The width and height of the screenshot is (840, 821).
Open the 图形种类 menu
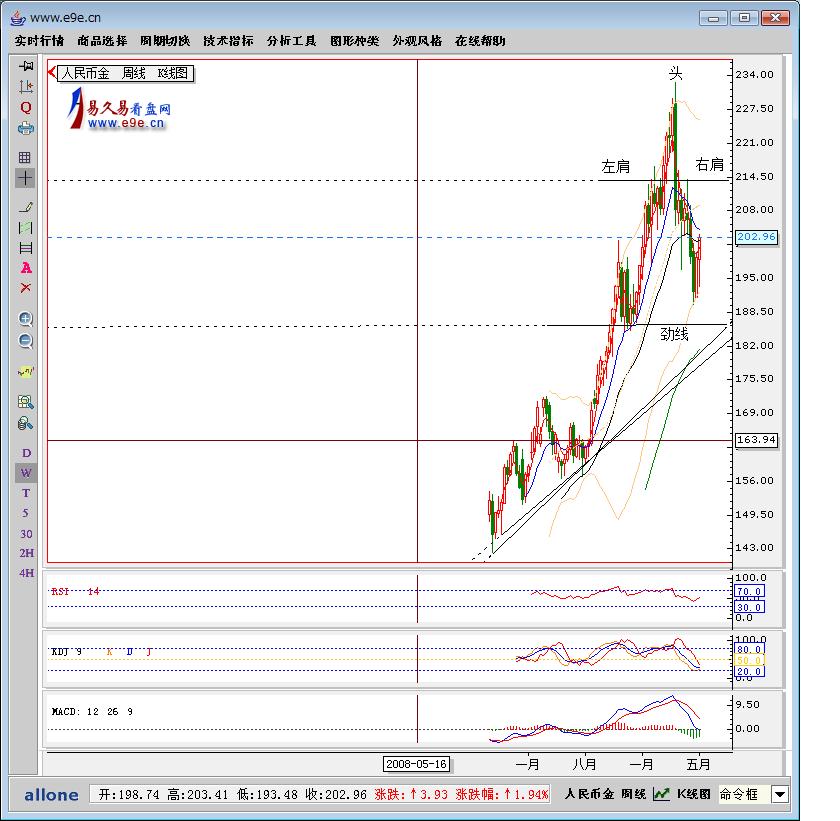355,41
